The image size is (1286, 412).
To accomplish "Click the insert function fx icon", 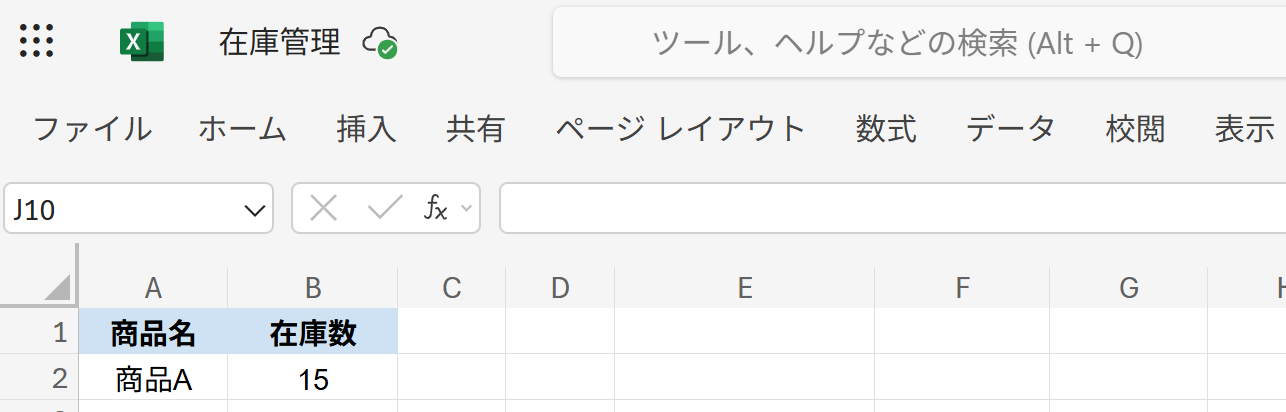I will [x=436, y=208].
